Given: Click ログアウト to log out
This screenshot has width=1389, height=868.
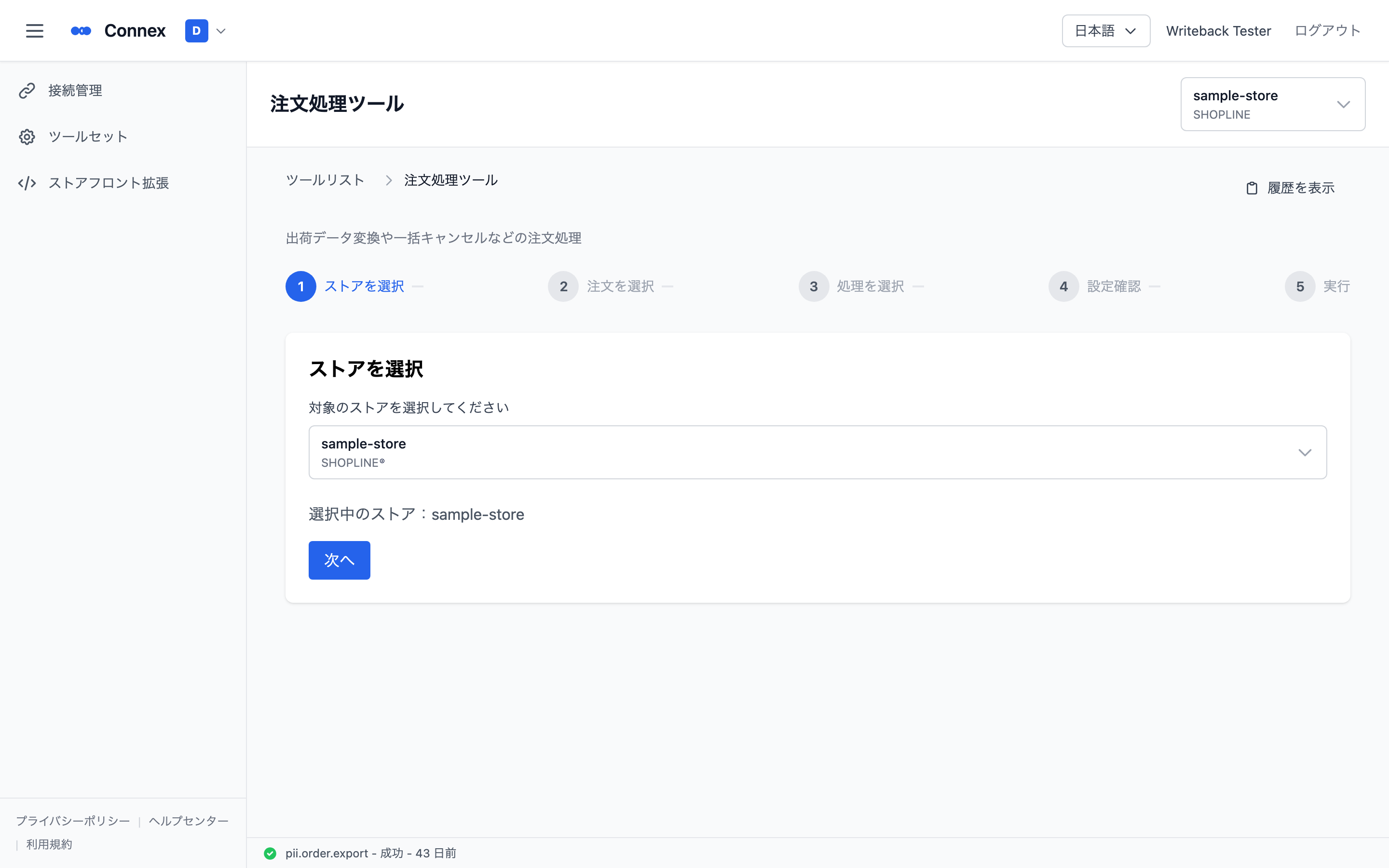Looking at the screenshot, I should pyautogui.click(x=1327, y=31).
